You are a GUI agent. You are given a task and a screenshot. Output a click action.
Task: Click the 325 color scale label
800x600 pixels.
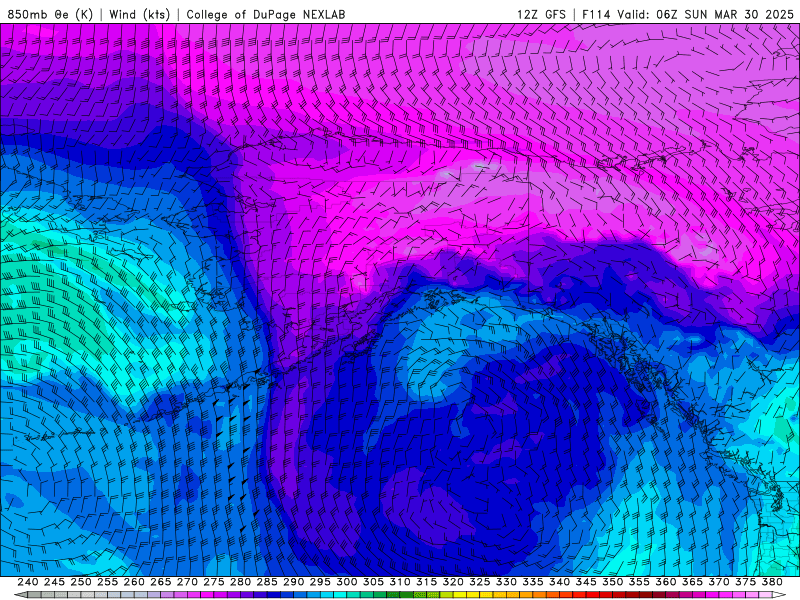coord(480,582)
